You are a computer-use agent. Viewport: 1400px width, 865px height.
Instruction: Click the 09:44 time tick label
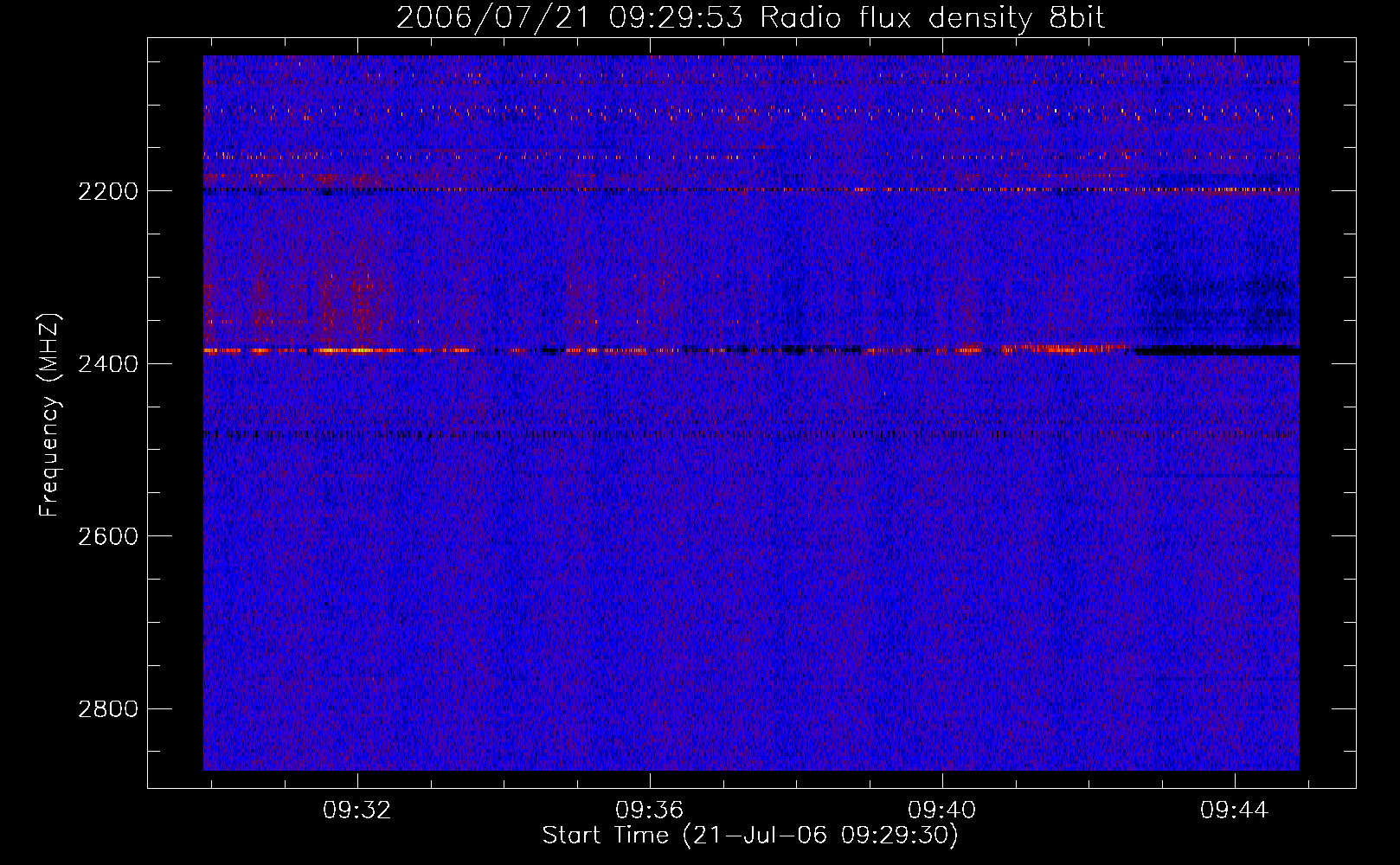point(1235,811)
